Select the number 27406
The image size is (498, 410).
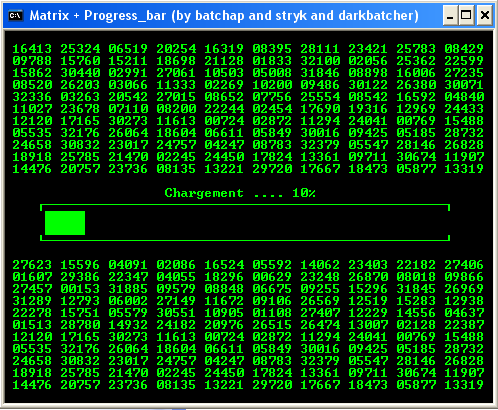tap(464, 265)
